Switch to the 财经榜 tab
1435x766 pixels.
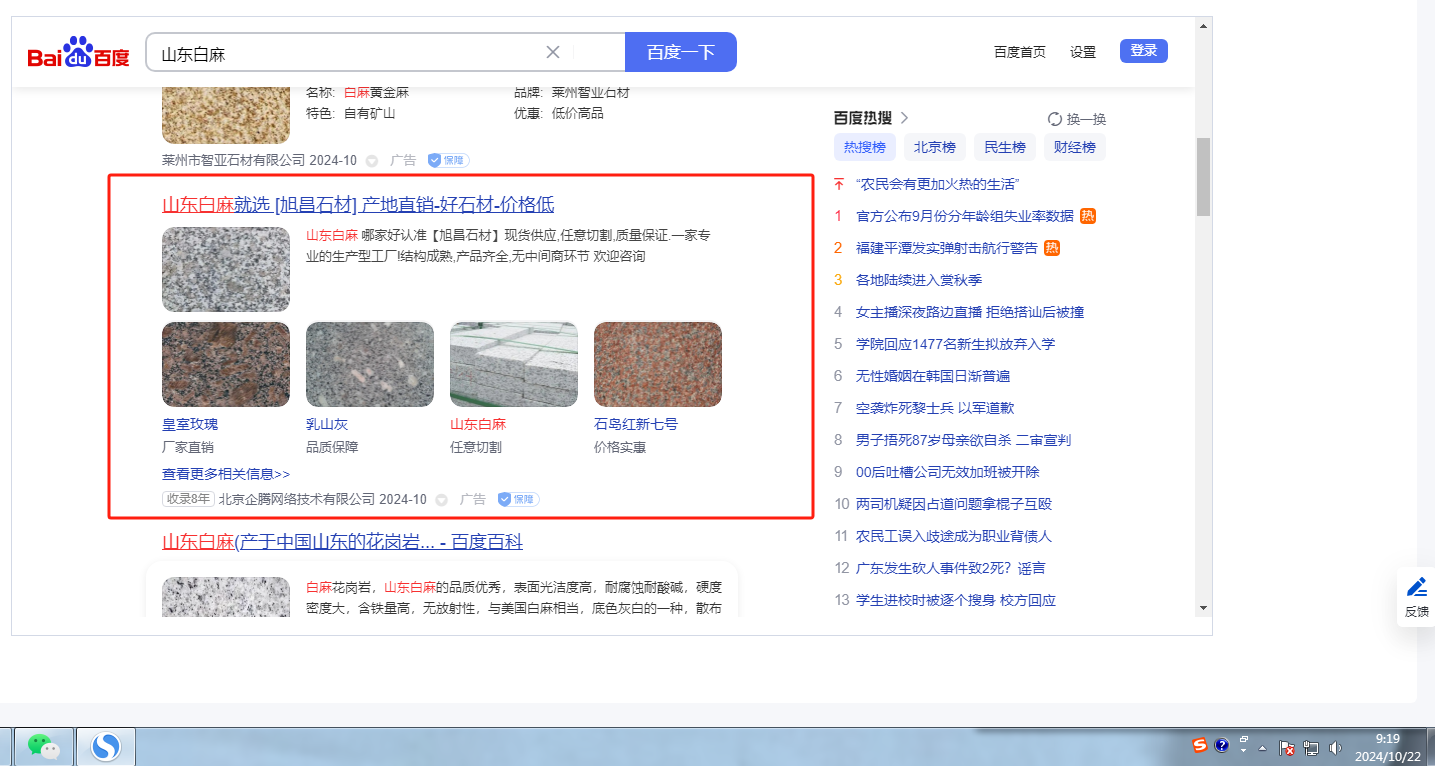click(x=1075, y=147)
